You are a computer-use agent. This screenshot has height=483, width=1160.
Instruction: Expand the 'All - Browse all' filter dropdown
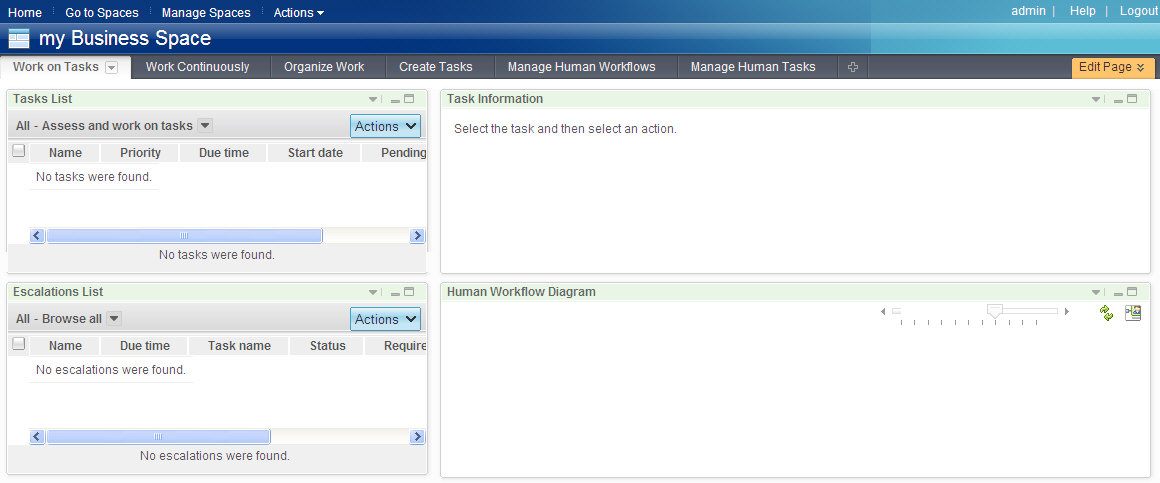coord(114,318)
